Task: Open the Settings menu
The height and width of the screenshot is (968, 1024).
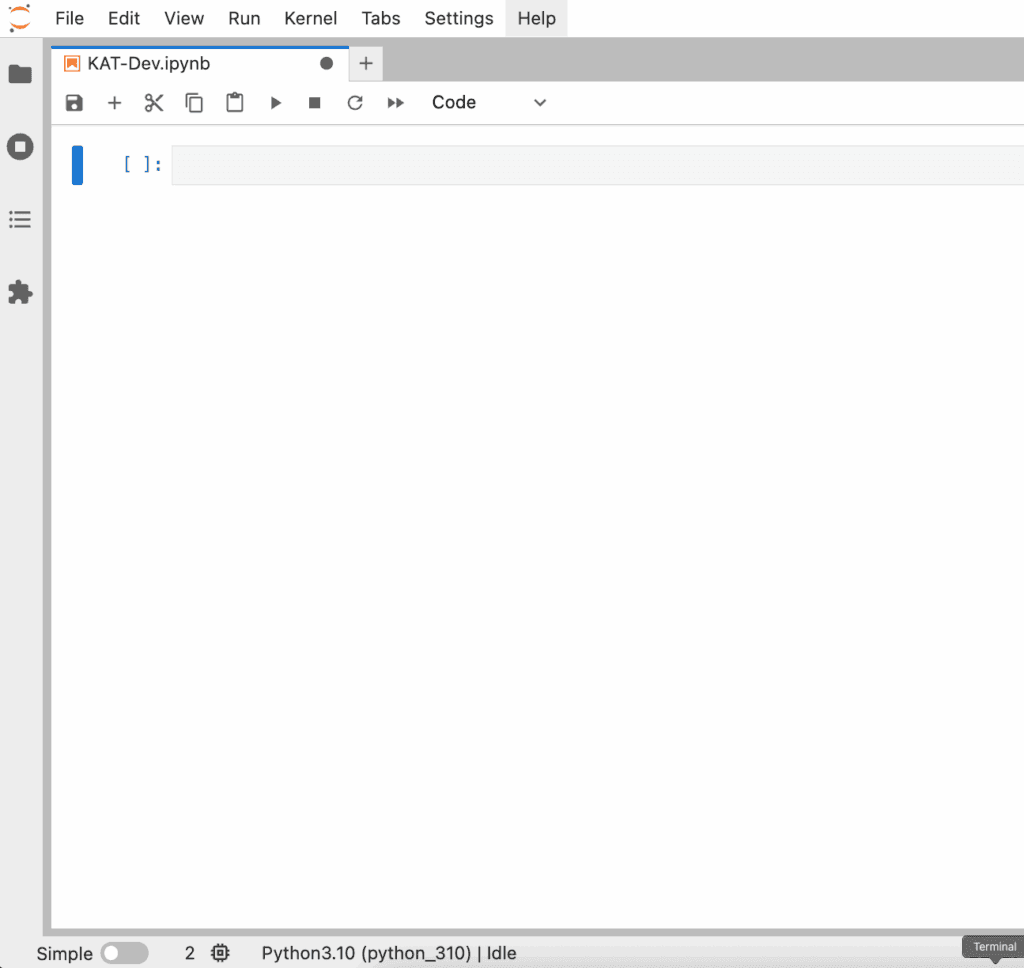Action: point(459,18)
